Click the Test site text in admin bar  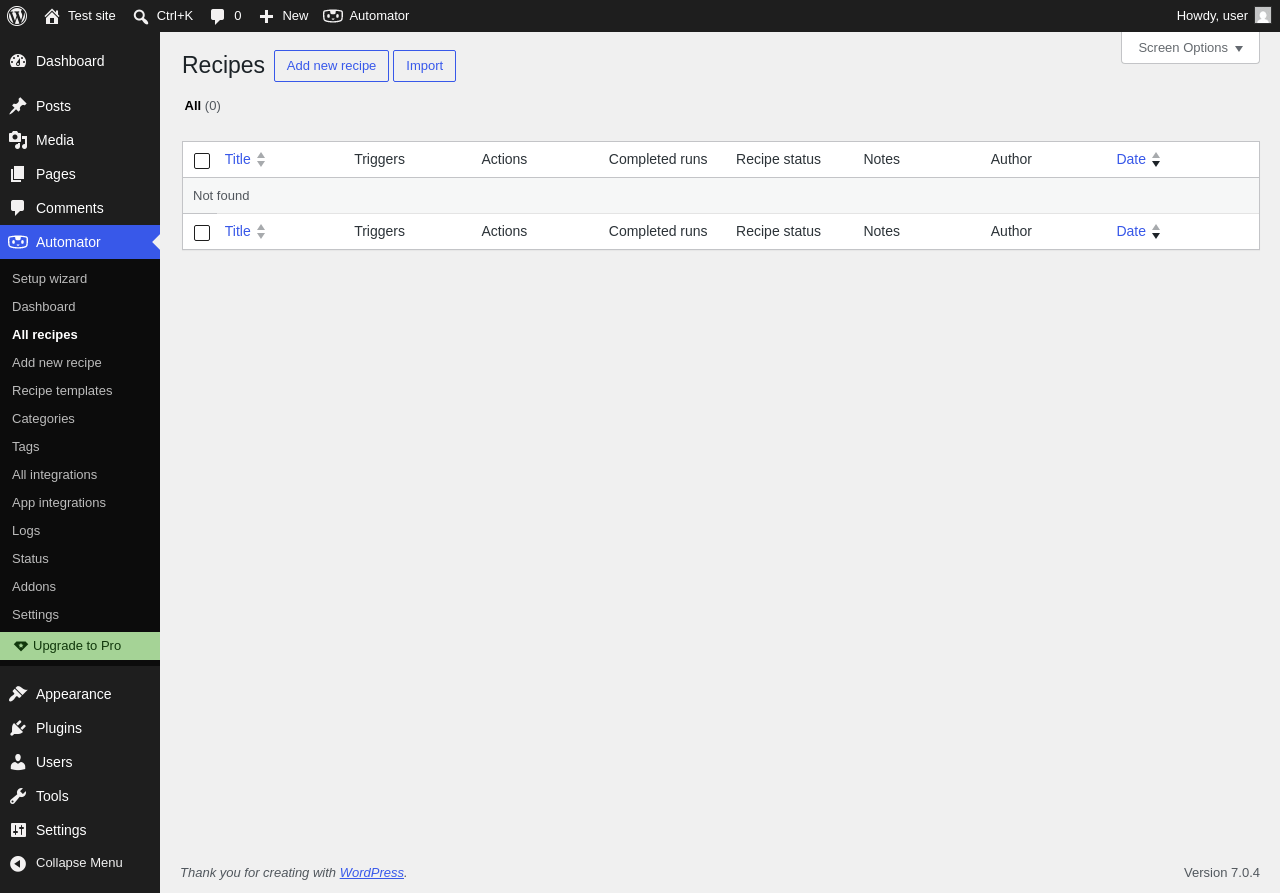click(x=92, y=16)
